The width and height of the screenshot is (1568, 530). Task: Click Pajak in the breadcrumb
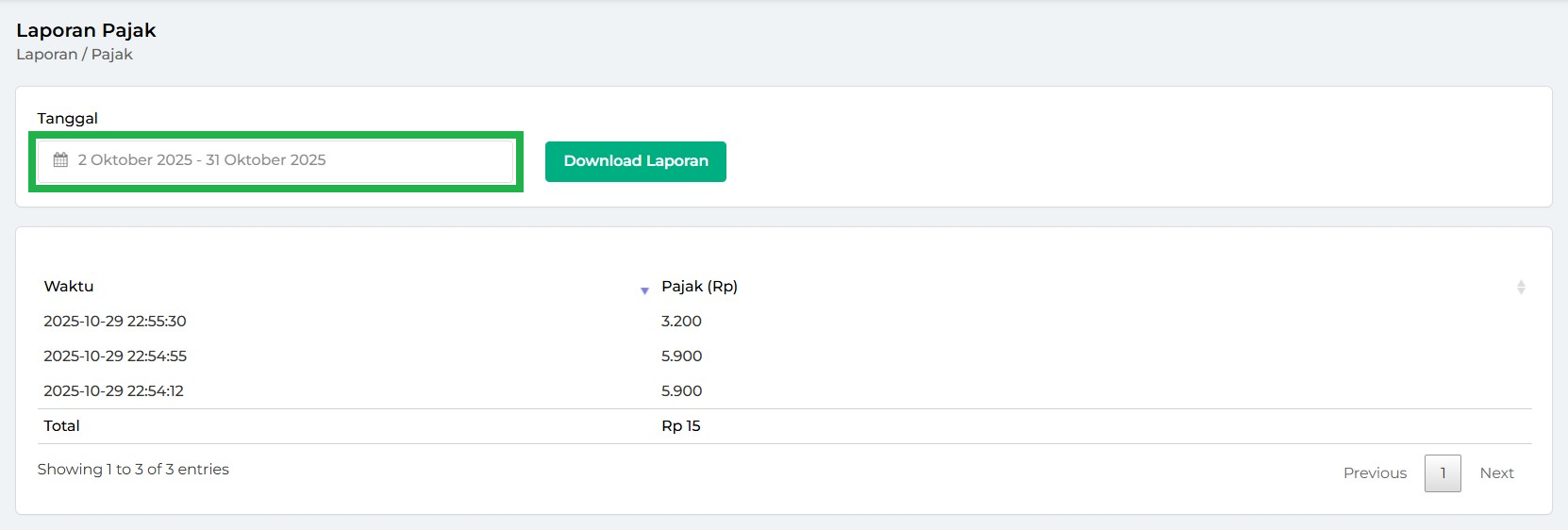pyautogui.click(x=111, y=55)
